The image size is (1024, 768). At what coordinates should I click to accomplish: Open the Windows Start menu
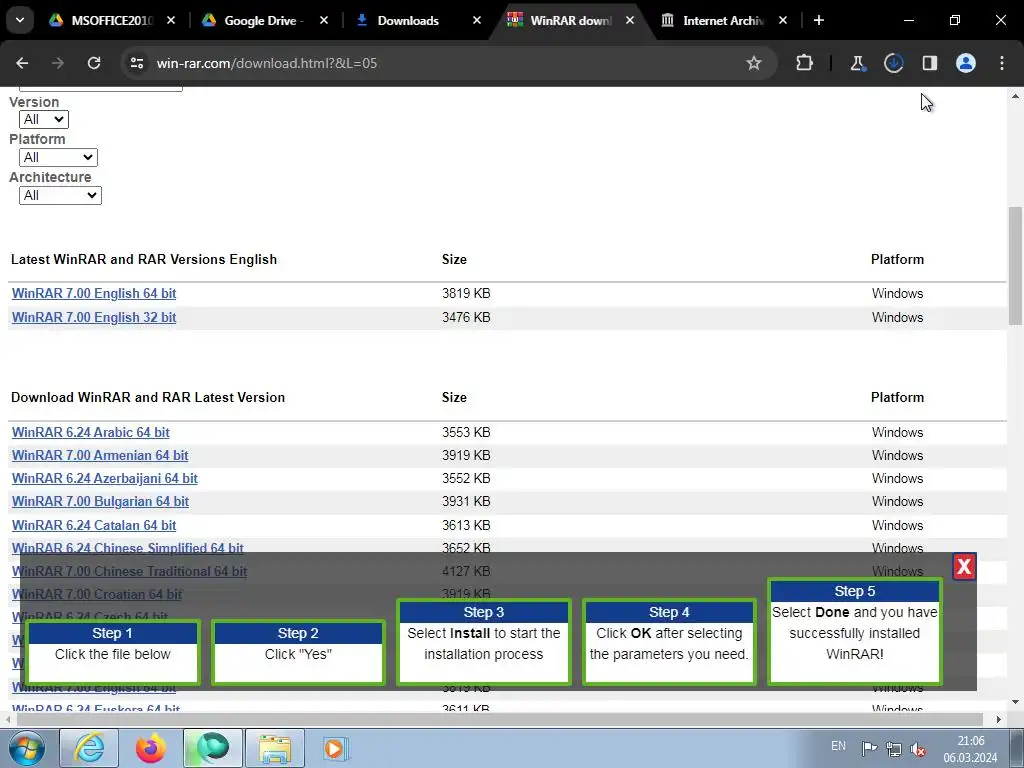click(26, 748)
